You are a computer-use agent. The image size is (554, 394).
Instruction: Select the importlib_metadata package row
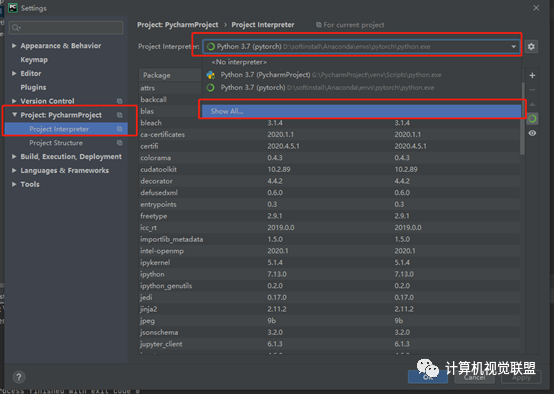(329, 240)
